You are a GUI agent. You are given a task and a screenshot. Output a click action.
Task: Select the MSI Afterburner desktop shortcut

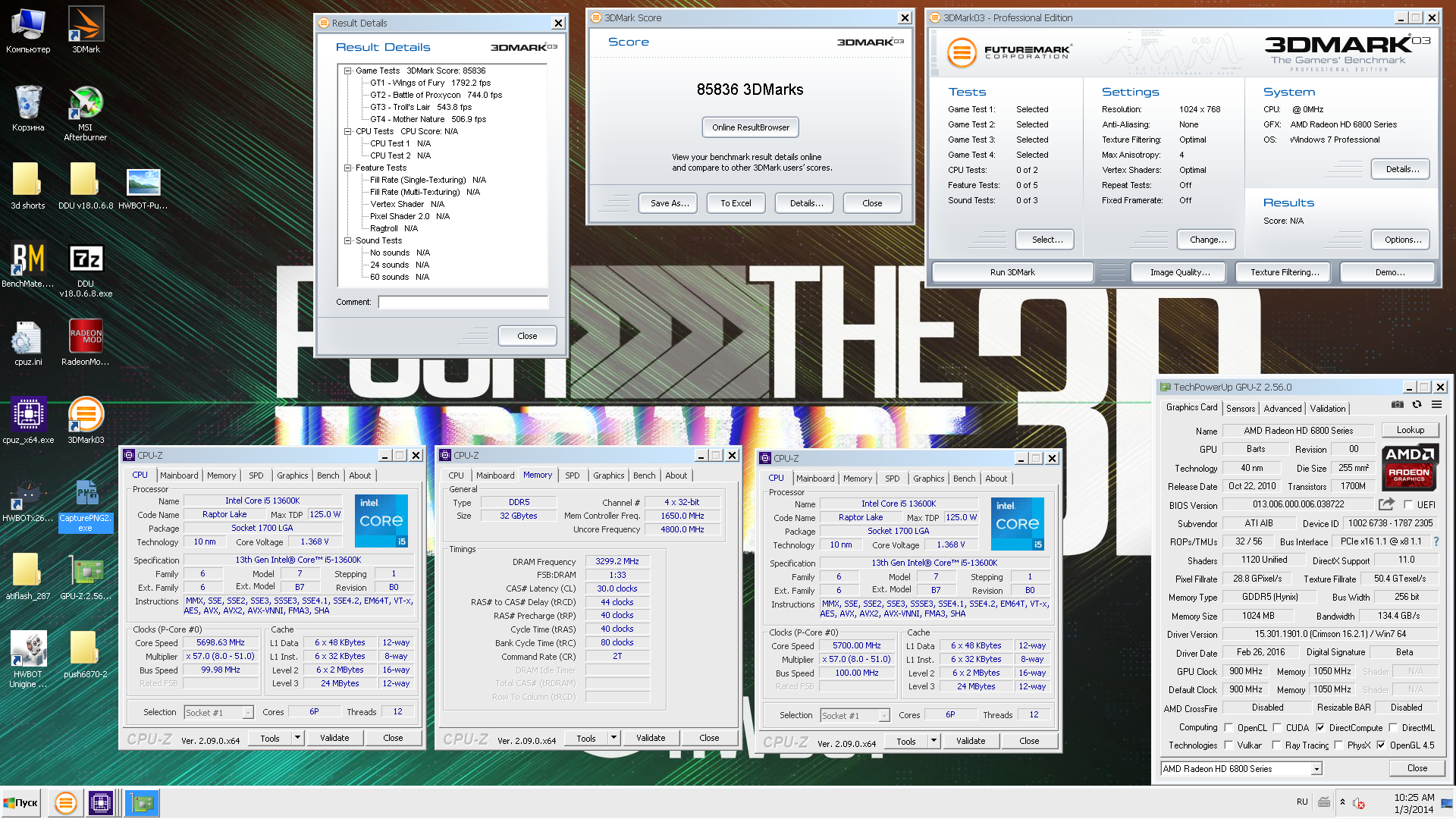[86, 114]
